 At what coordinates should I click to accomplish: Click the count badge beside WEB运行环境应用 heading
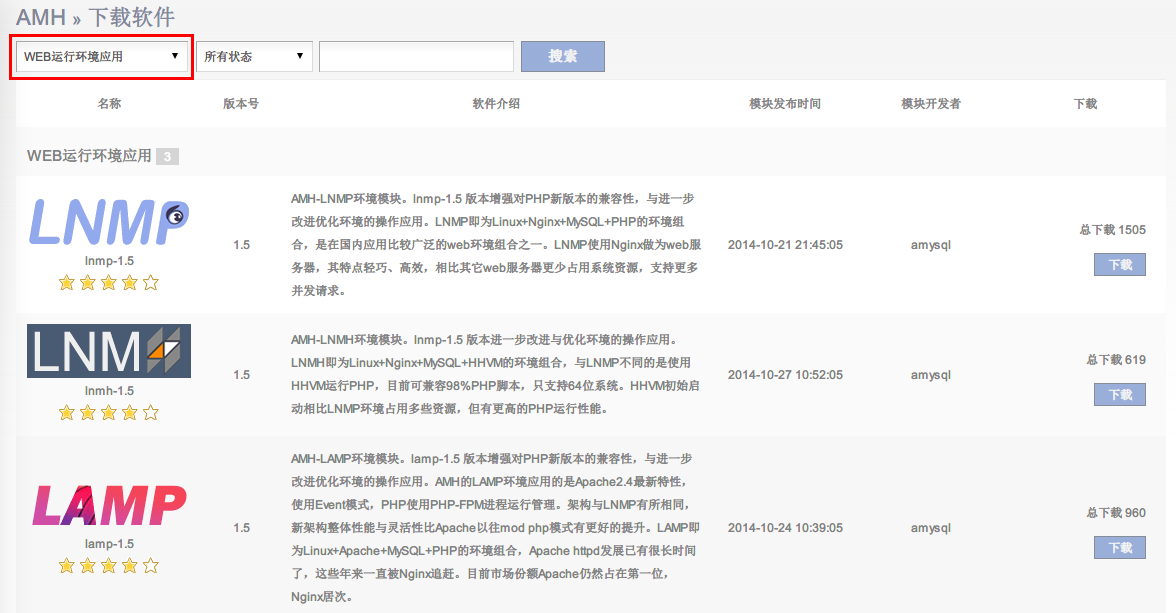click(167, 157)
